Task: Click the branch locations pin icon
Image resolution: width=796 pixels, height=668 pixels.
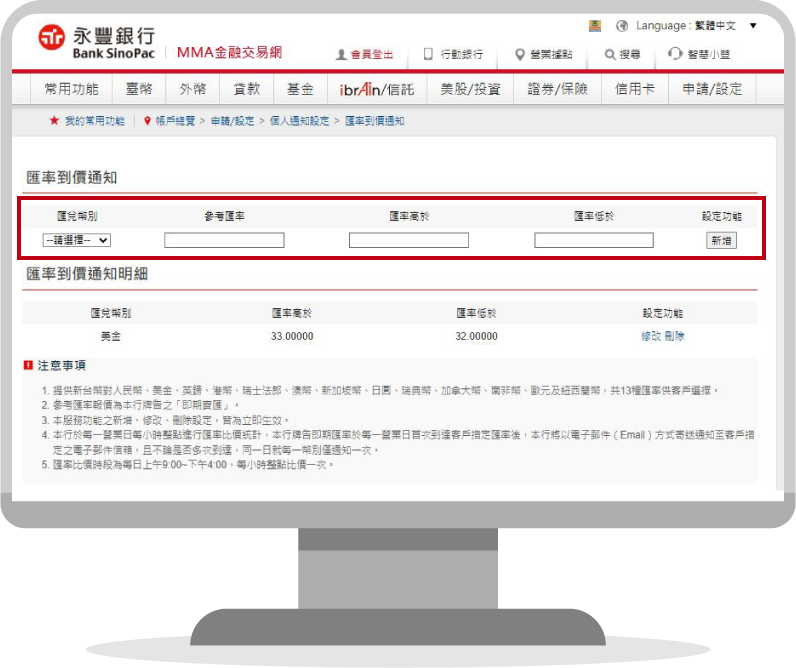Action: [519, 54]
